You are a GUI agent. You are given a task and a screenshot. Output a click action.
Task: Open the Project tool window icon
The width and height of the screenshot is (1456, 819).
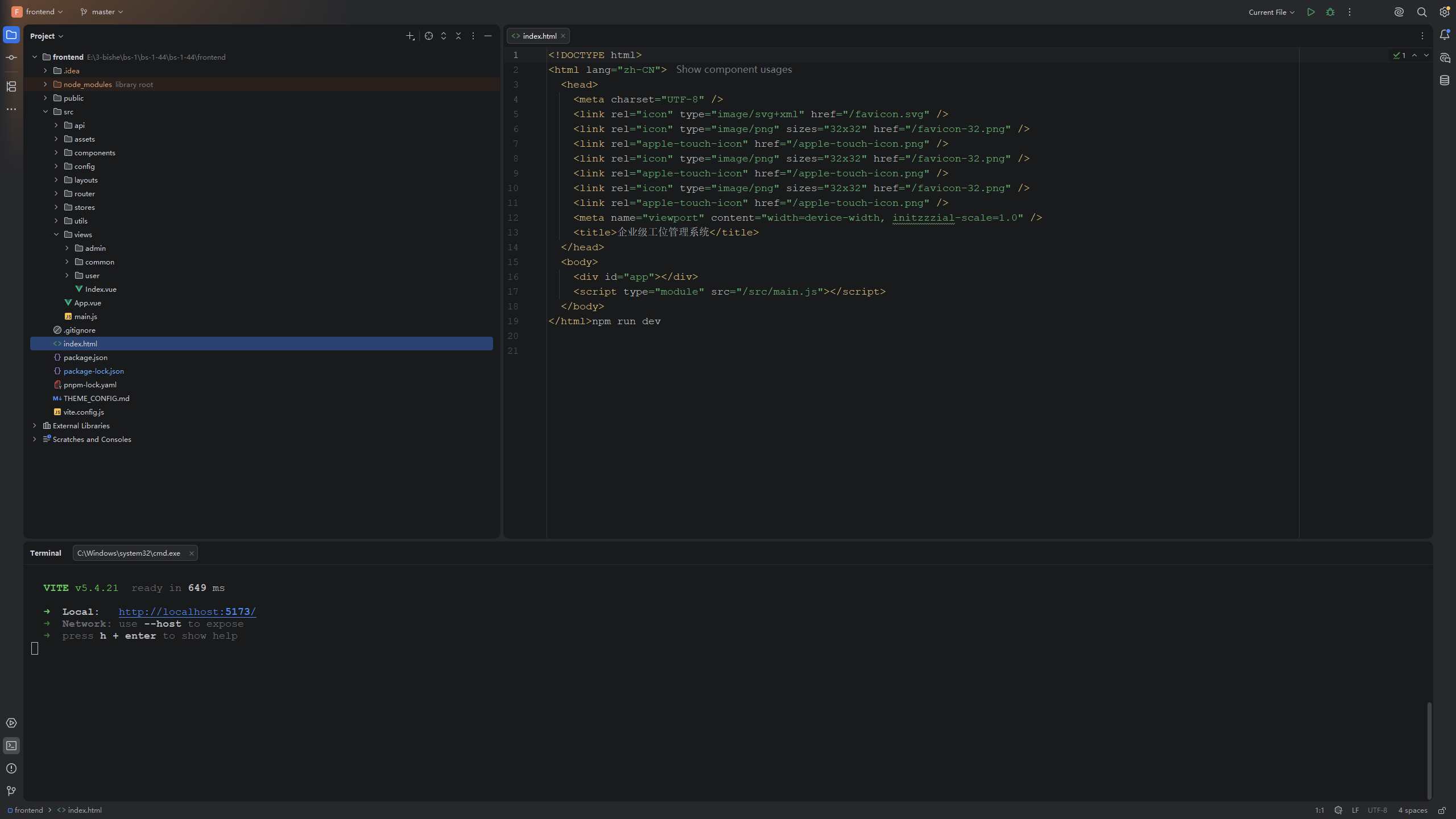[11, 35]
